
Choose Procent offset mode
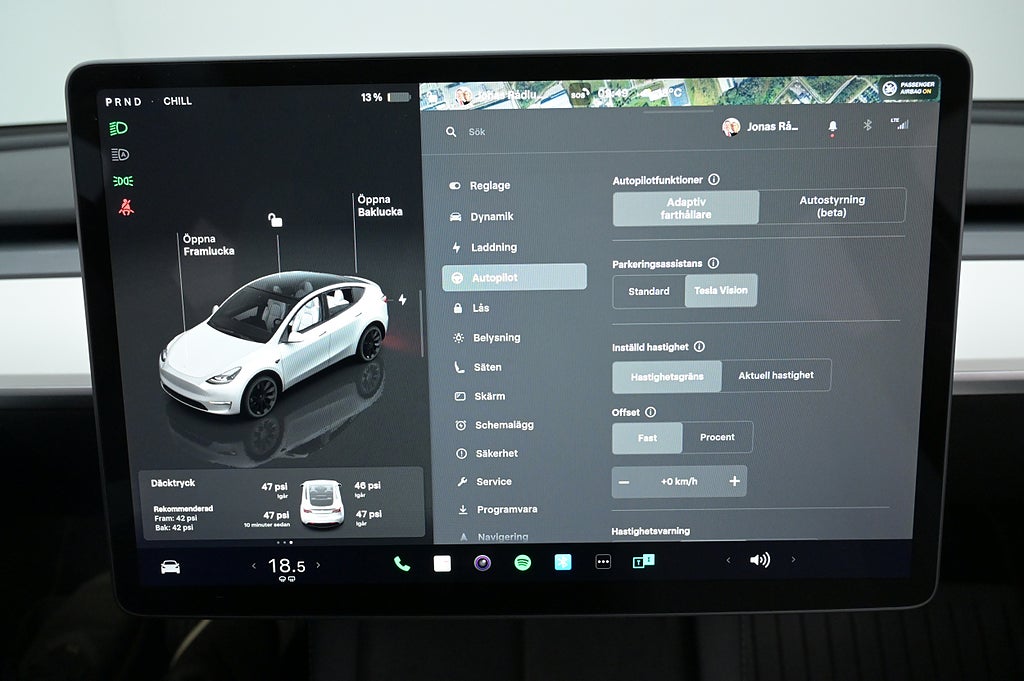[x=717, y=437]
